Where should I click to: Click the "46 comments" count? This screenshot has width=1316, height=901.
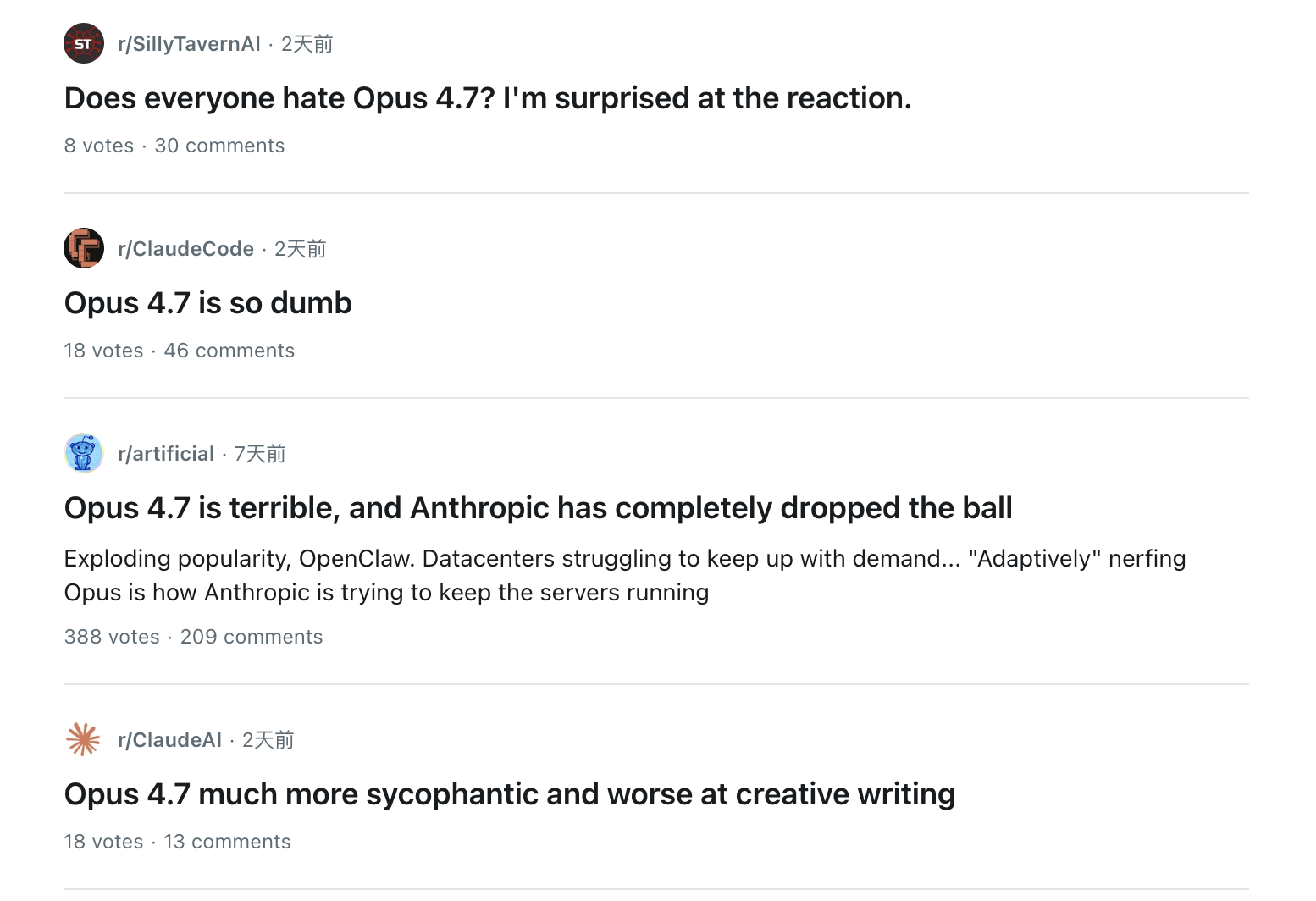(x=229, y=351)
